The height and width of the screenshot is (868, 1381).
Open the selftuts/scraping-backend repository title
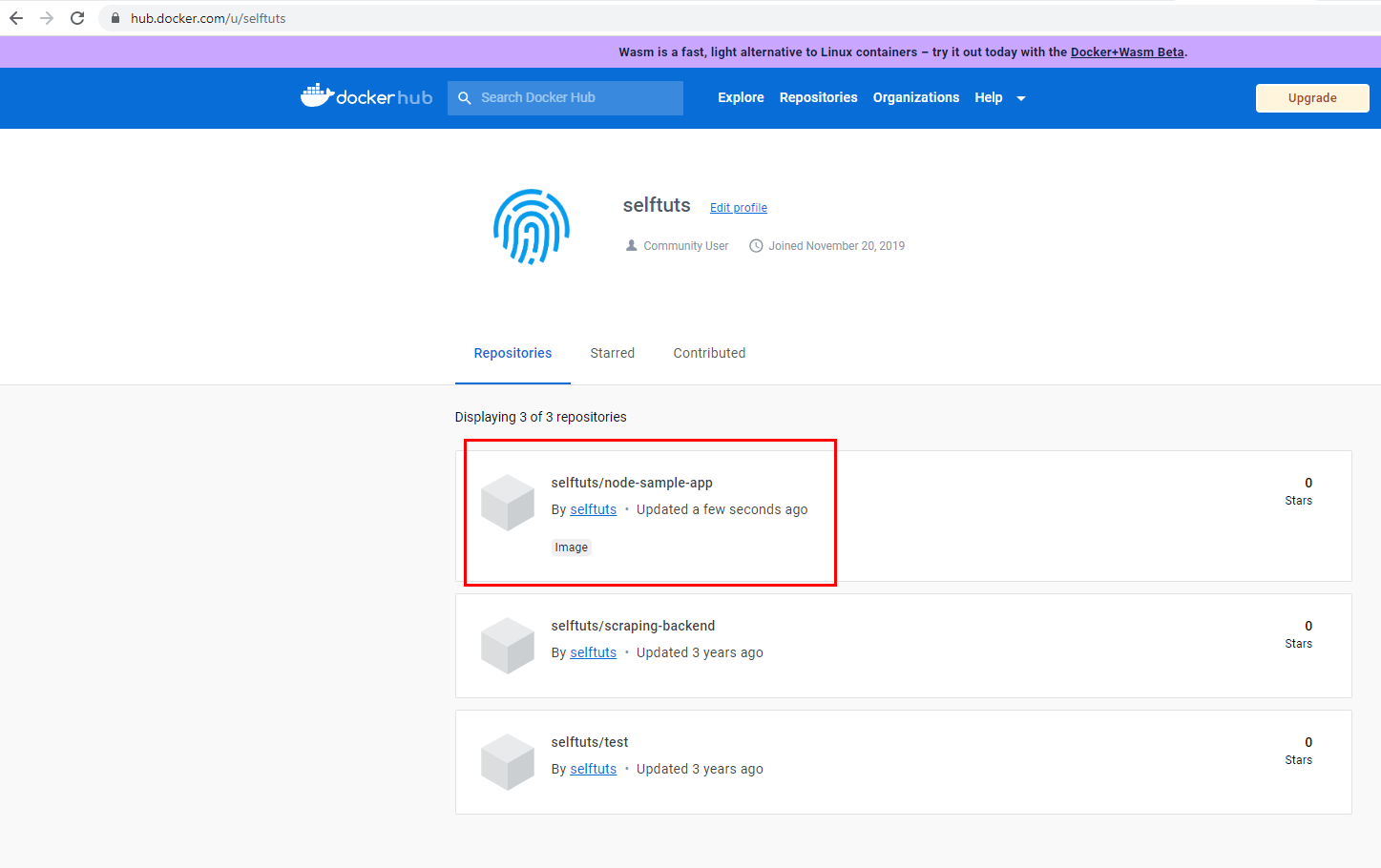(633, 626)
